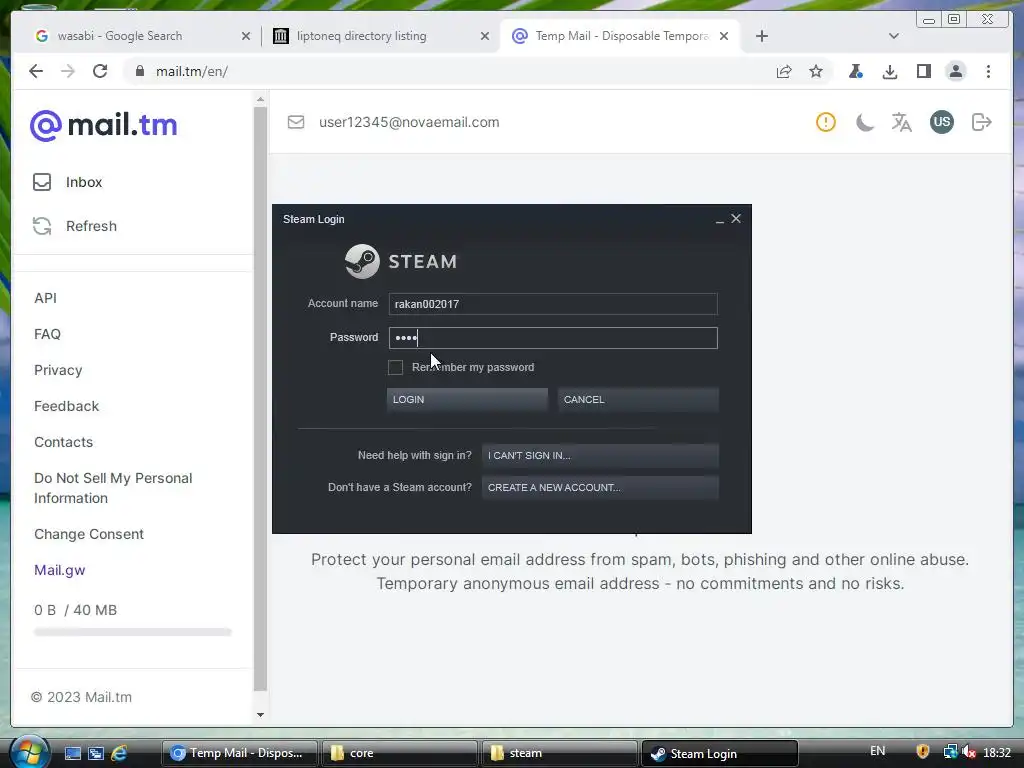Viewport: 1024px width, 768px height.
Task: Click the Steam LOGIN button
Action: [467, 399]
